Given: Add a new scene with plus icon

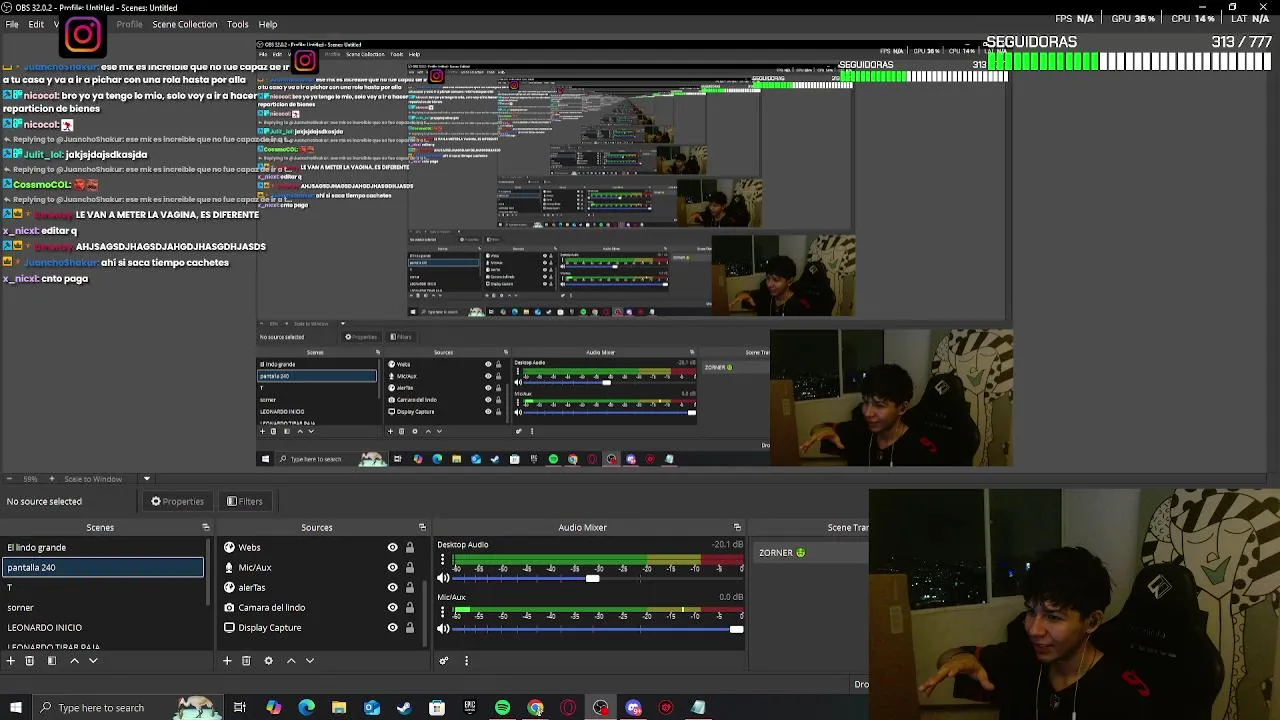Looking at the screenshot, I should (10, 661).
